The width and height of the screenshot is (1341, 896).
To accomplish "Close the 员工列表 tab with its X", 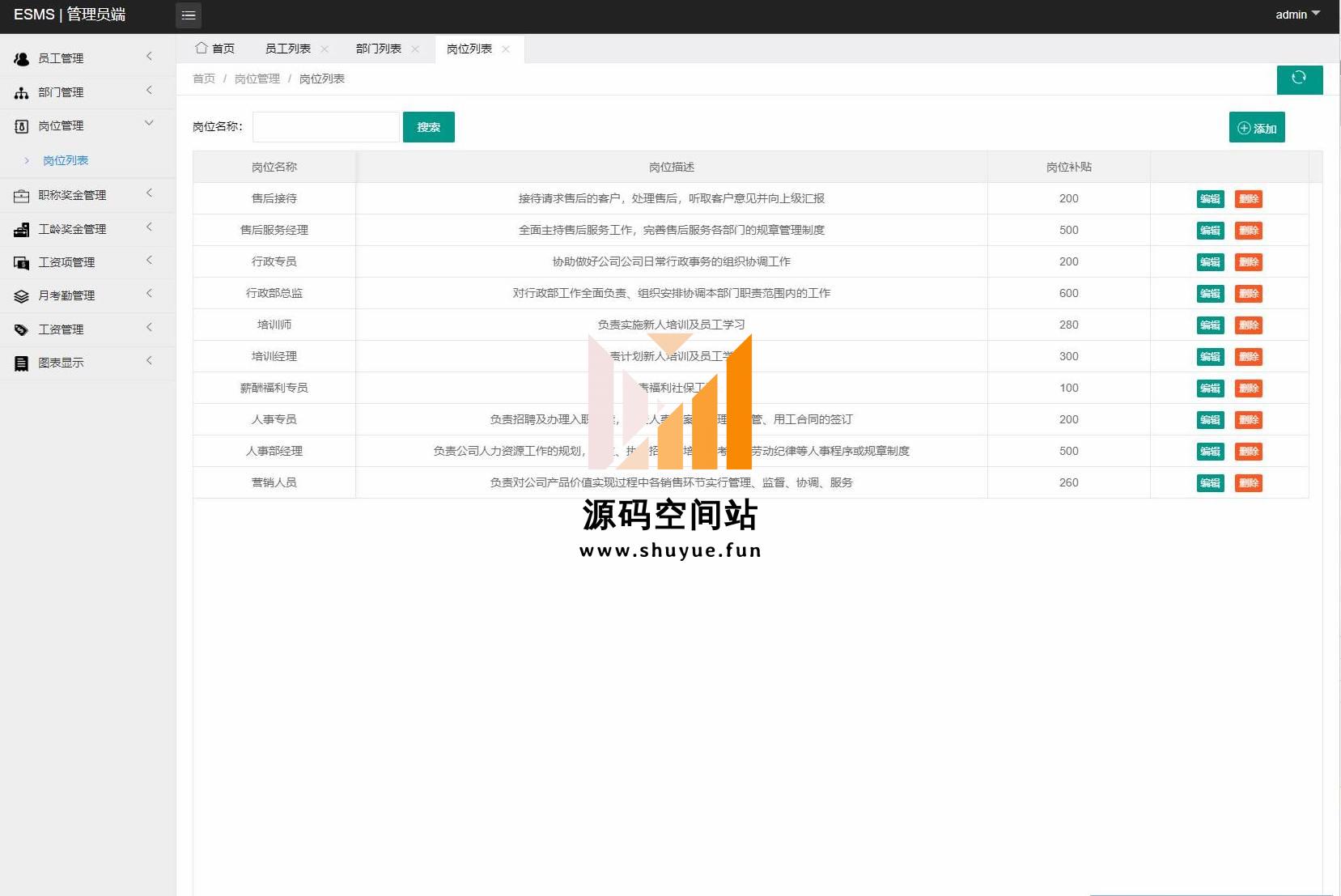I will click(325, 49).
